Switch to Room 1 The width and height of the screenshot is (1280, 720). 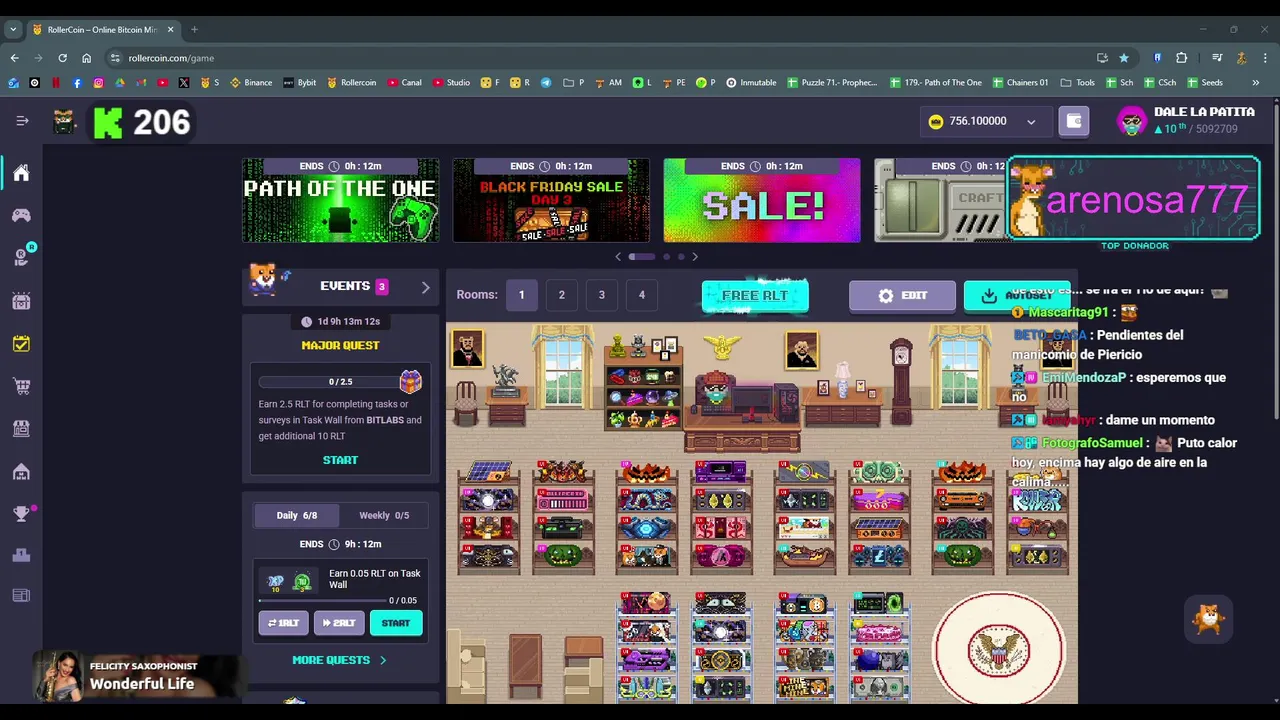pyautogui.click(x=521, y=295)
